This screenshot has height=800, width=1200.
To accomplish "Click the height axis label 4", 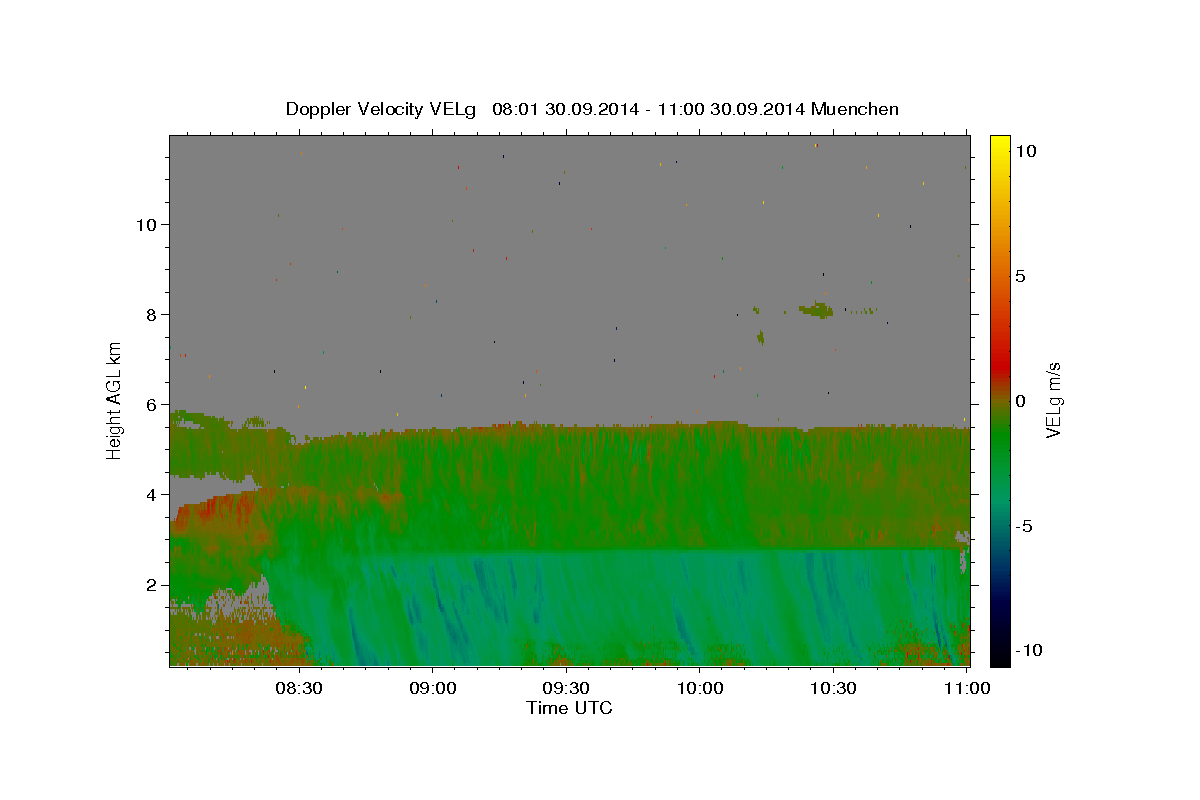I will click(x=152, y=494).
